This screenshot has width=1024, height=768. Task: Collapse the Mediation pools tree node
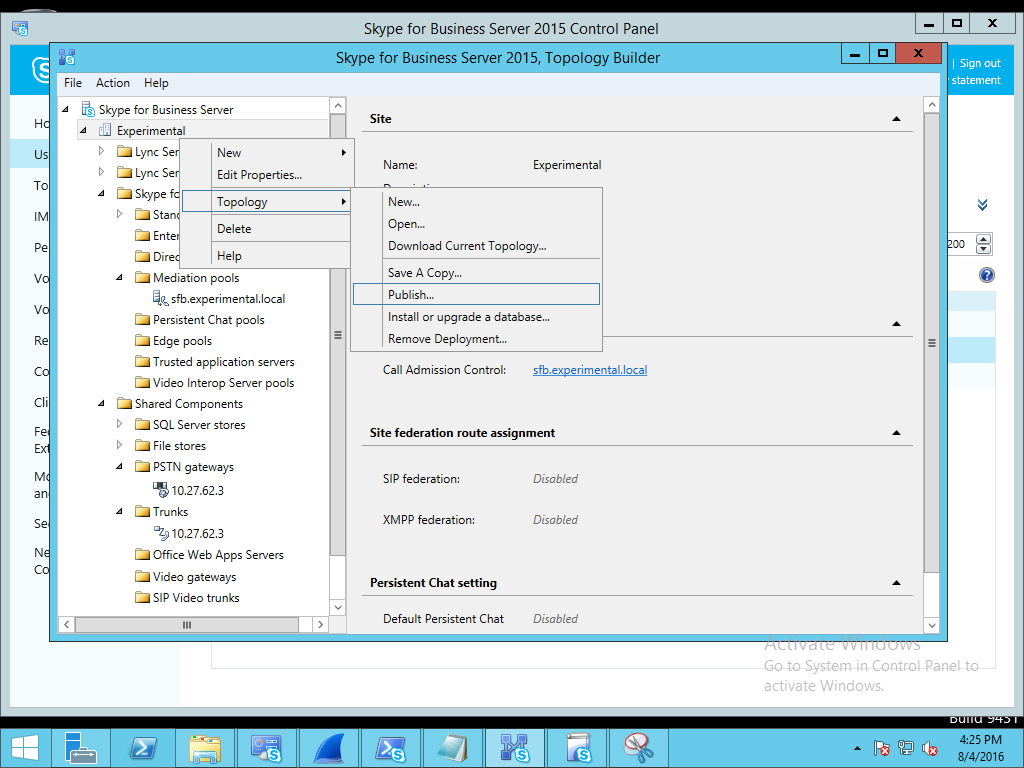pos(119,278)
